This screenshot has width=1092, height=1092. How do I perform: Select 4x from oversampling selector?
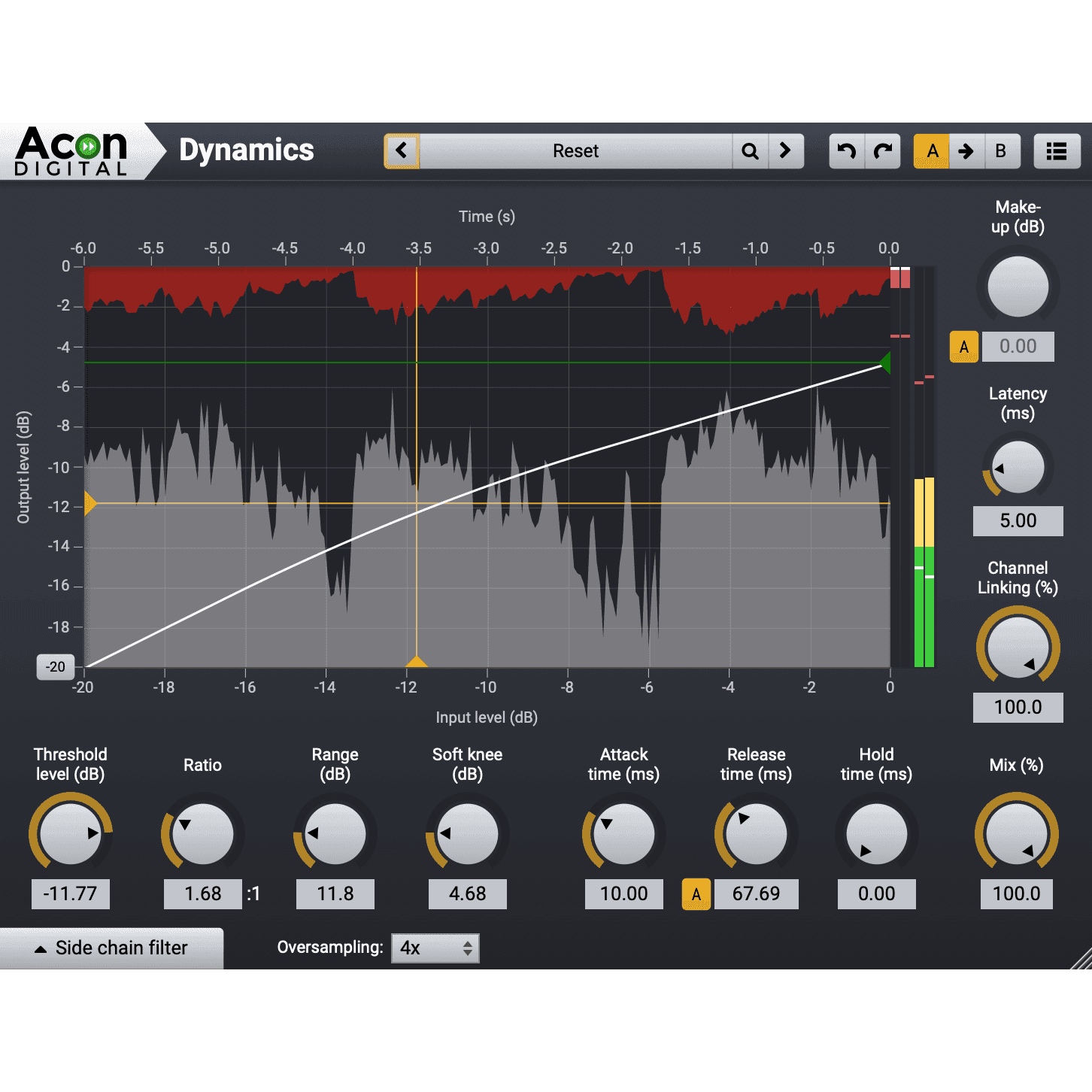click(435, 948)
